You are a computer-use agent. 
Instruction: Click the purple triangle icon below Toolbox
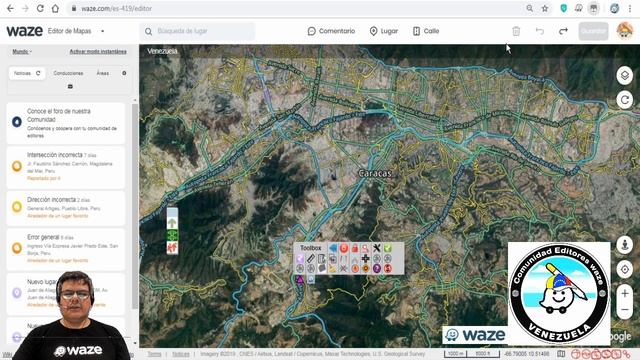(x=300, y=280)
